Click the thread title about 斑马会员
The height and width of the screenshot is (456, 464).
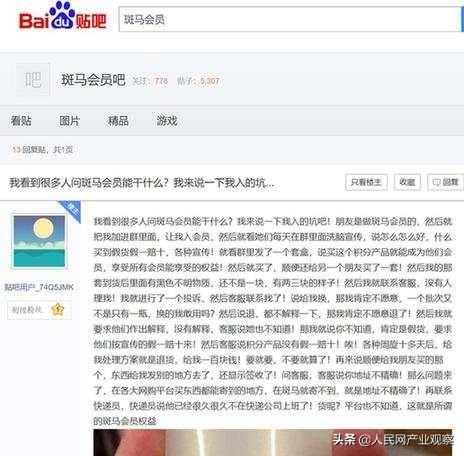click(x=142, y=183)
